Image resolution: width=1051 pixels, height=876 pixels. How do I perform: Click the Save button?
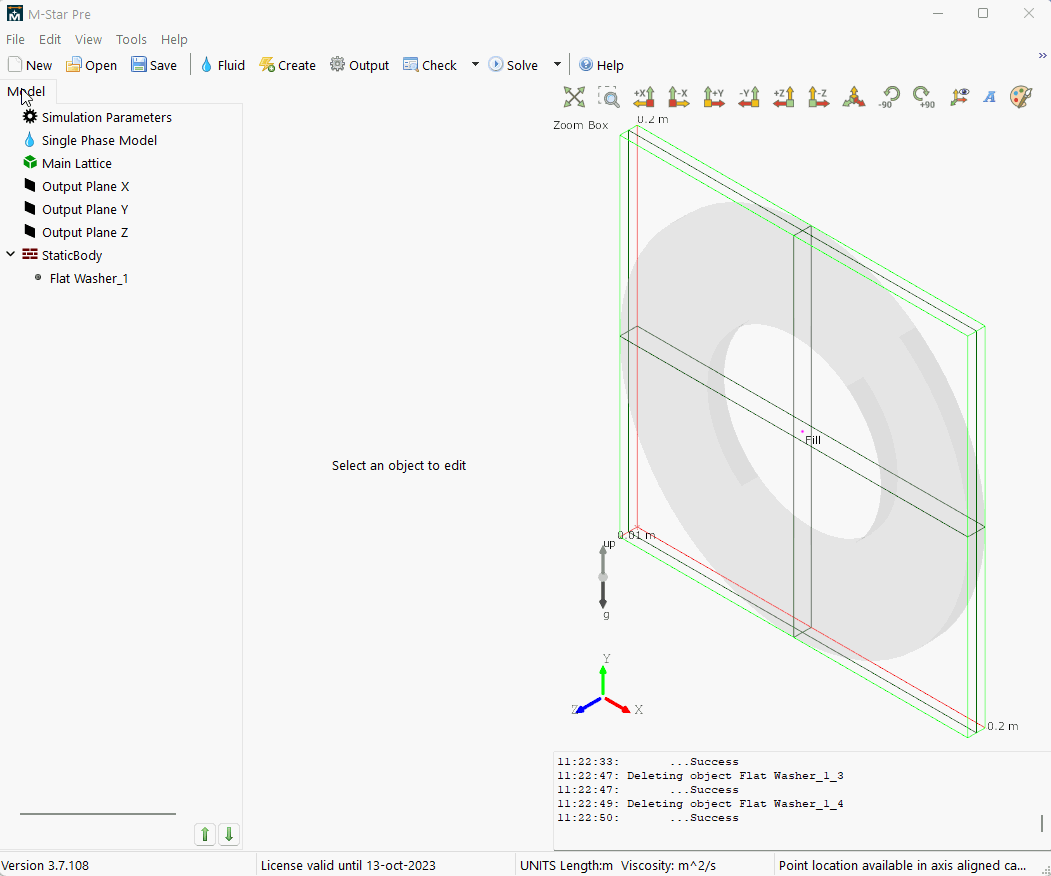tap(154, 64)
